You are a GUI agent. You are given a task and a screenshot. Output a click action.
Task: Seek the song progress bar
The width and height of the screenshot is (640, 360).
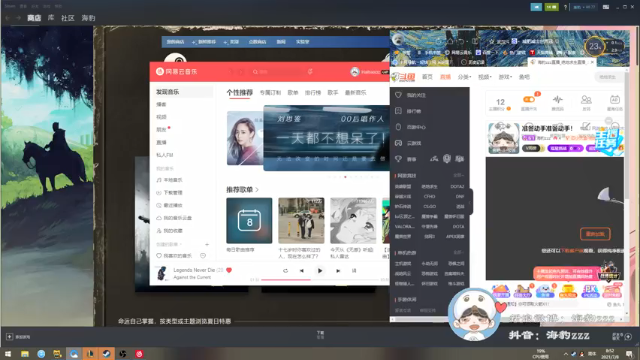coord(320,280)
